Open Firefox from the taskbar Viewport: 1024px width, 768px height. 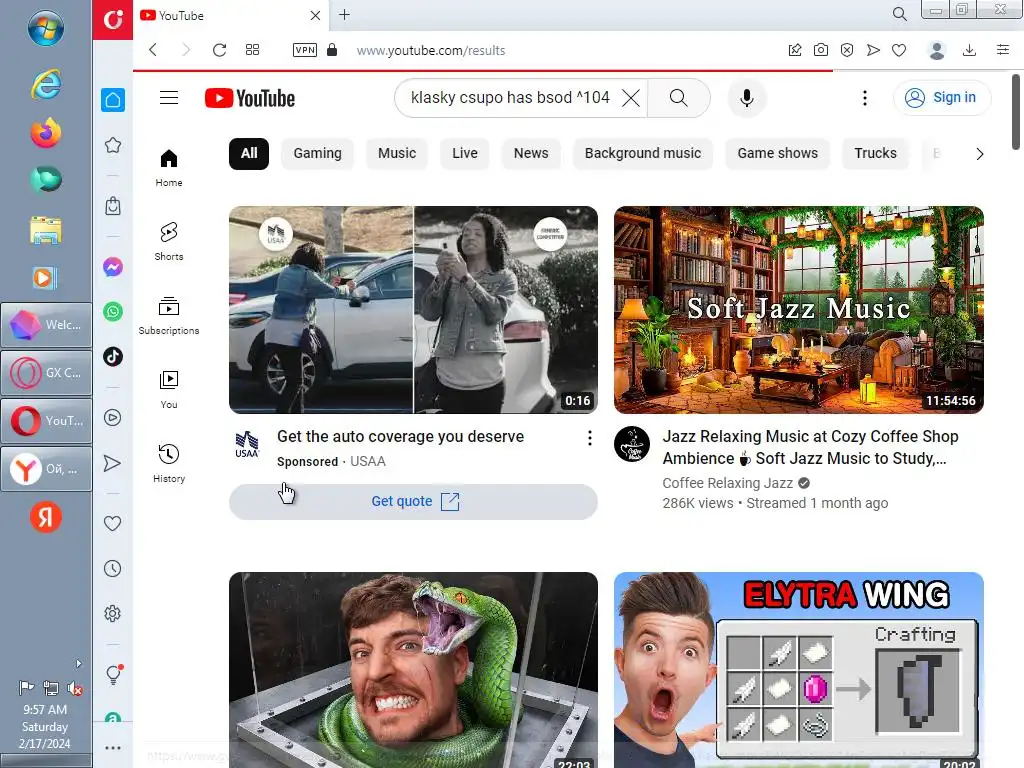point(46,133)
